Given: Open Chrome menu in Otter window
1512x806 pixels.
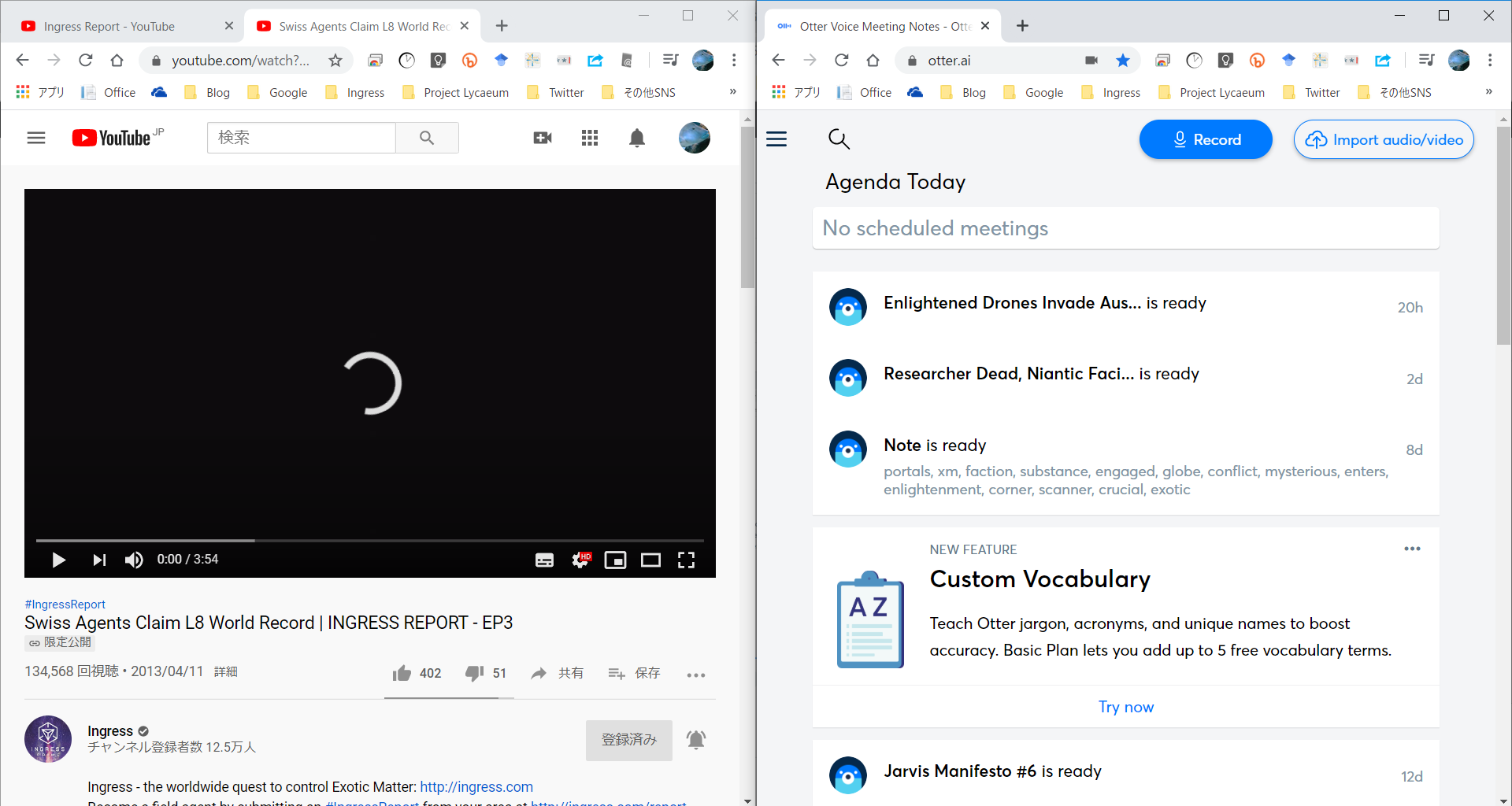Looking at the screenshot, I should click(1490, 60).
